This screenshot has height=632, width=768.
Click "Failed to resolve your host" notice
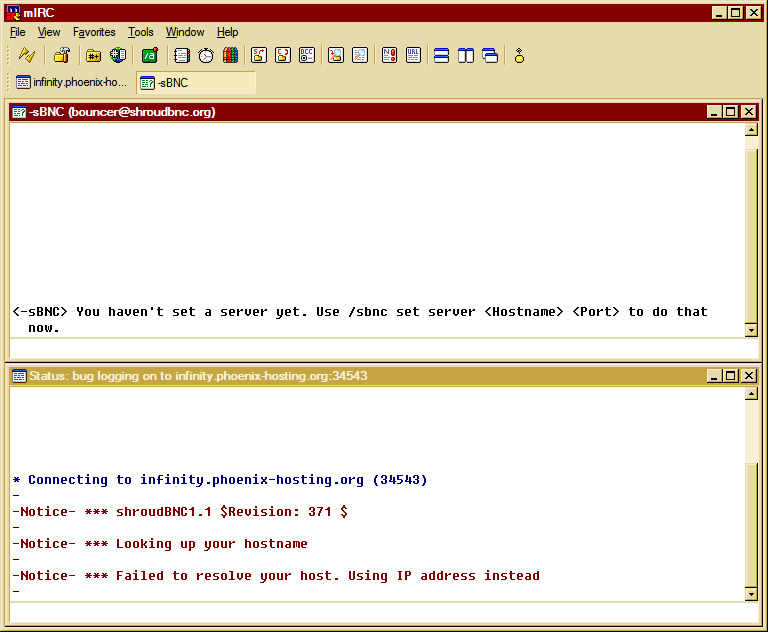(276, 576)
